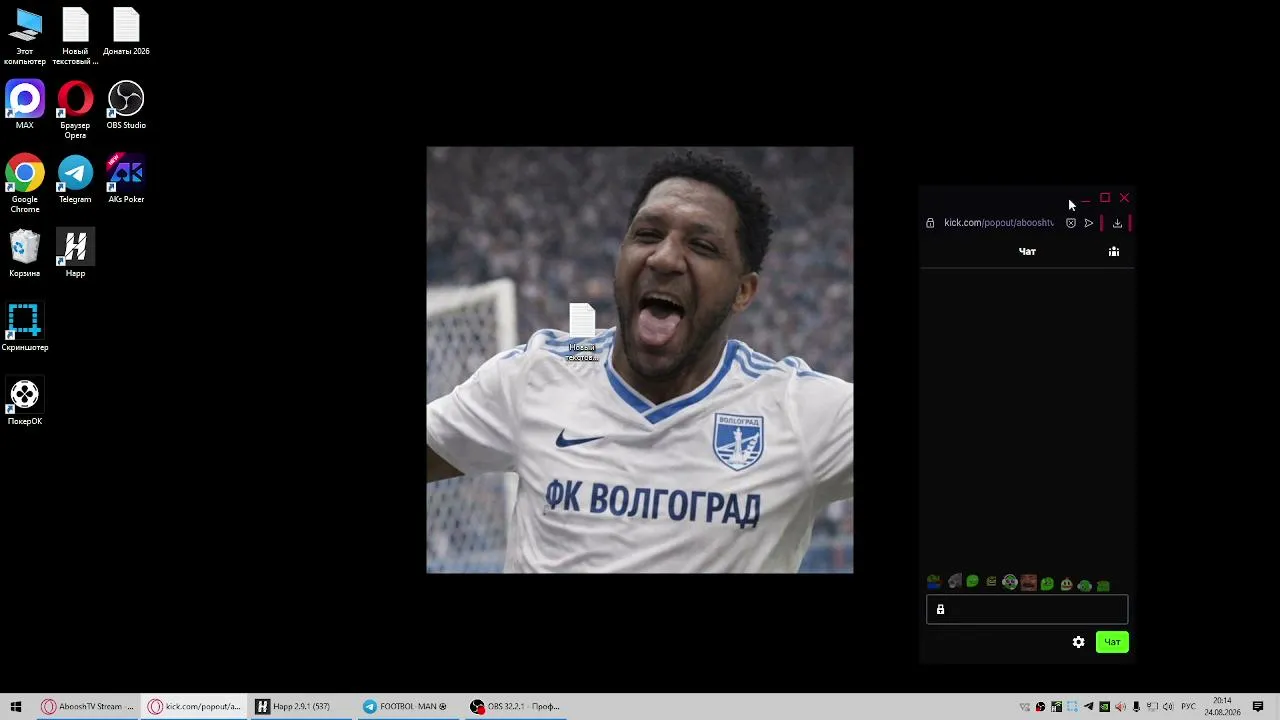Select the AKs Poker desktop shortcut
The width and height of the screenshot is (1280, 720).
pos(126,179)
